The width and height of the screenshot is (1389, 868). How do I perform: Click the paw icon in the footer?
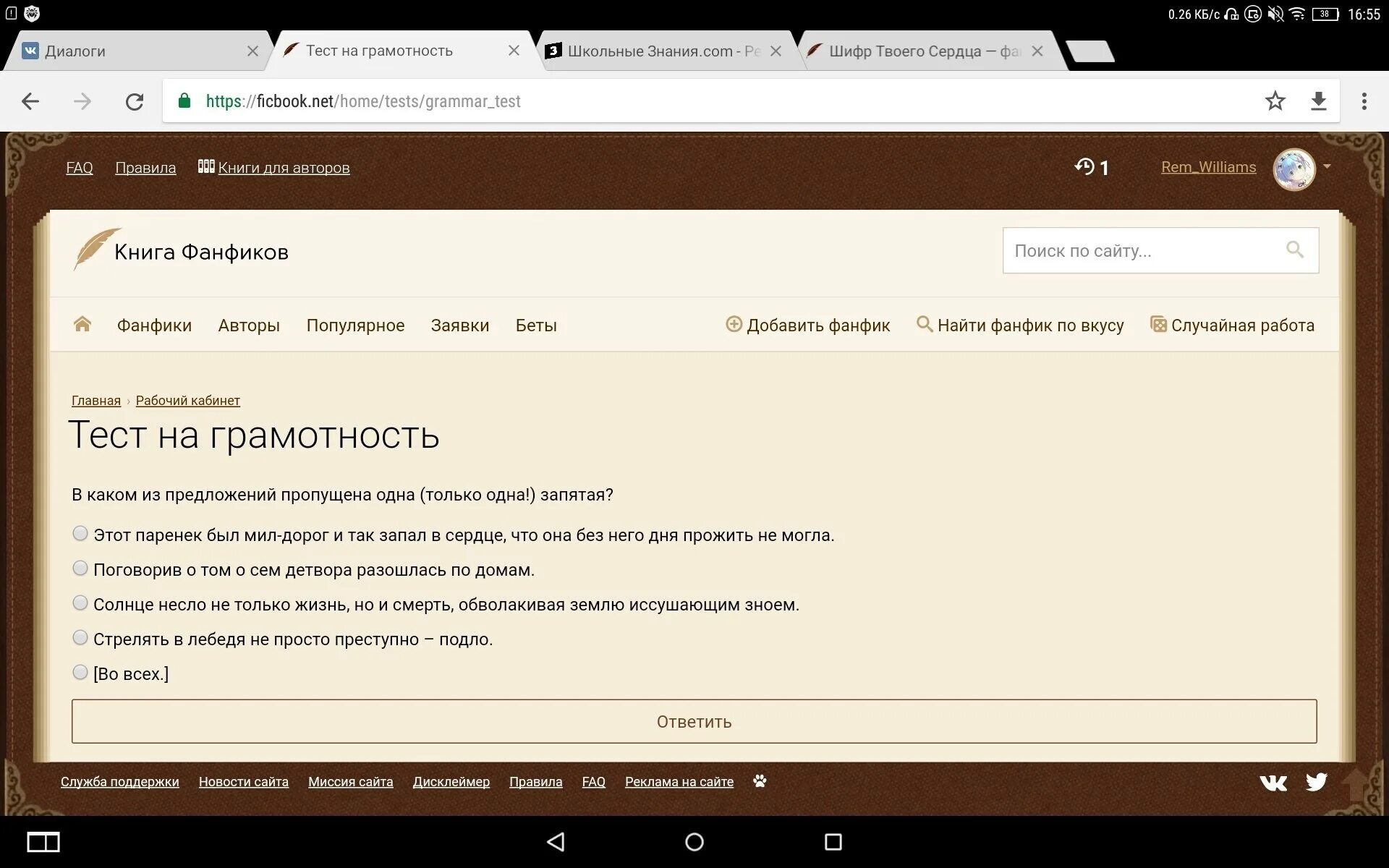point(760,782)
